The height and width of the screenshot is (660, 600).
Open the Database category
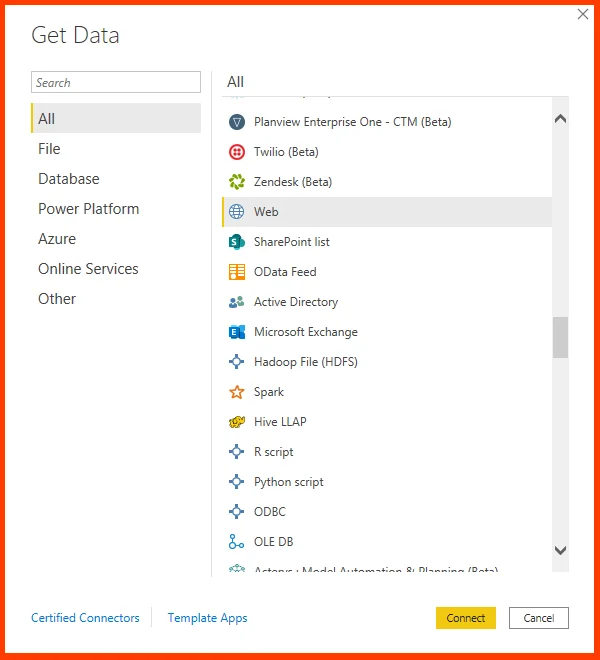pyautogui.click(x=69, y=179)
